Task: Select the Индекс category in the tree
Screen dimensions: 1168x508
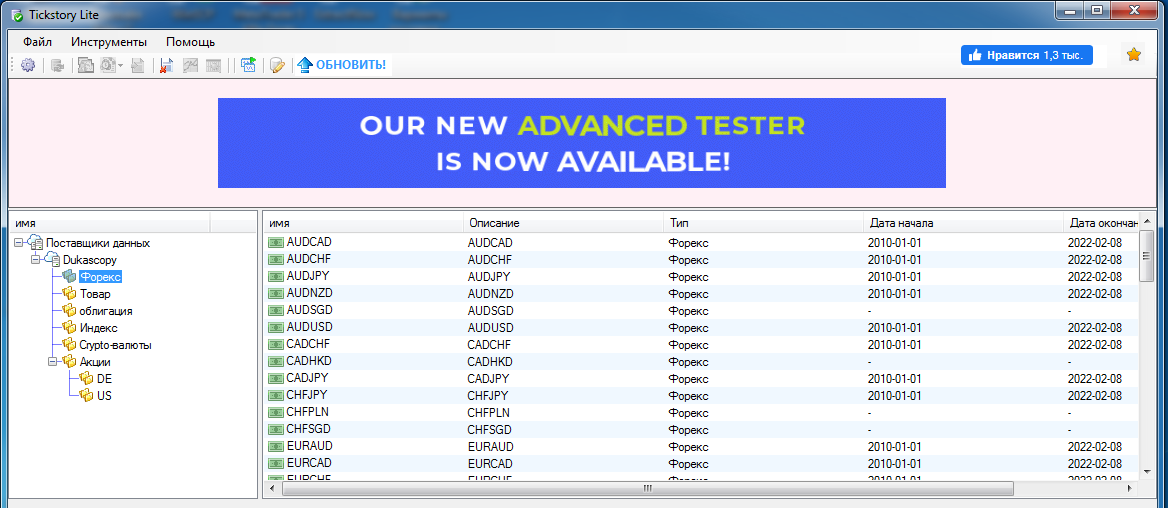Action: (x=98, y=328)
